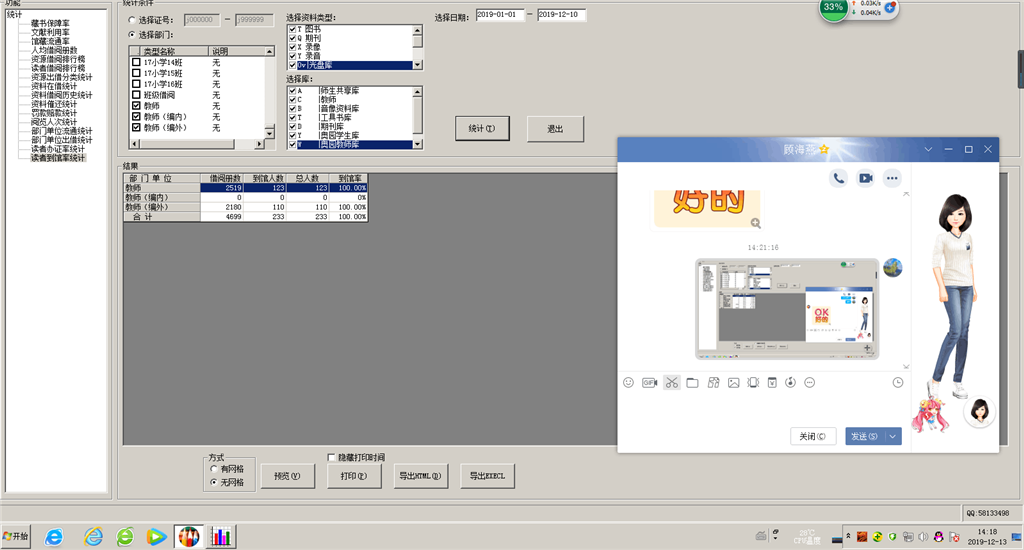Launch the video player taskbar icon
Viewport: 1024px width, 550px height.
coord(156,537)
